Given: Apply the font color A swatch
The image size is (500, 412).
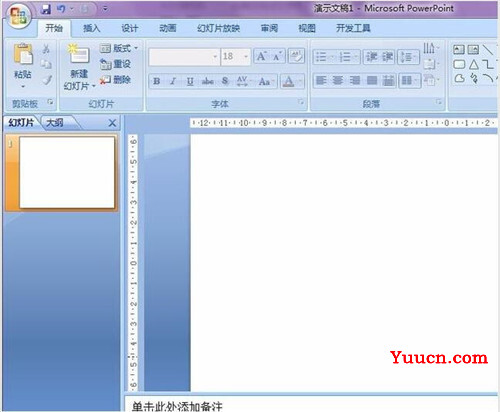Looking at the screenshot, I should pyautogui.click(x=289, y=81).
